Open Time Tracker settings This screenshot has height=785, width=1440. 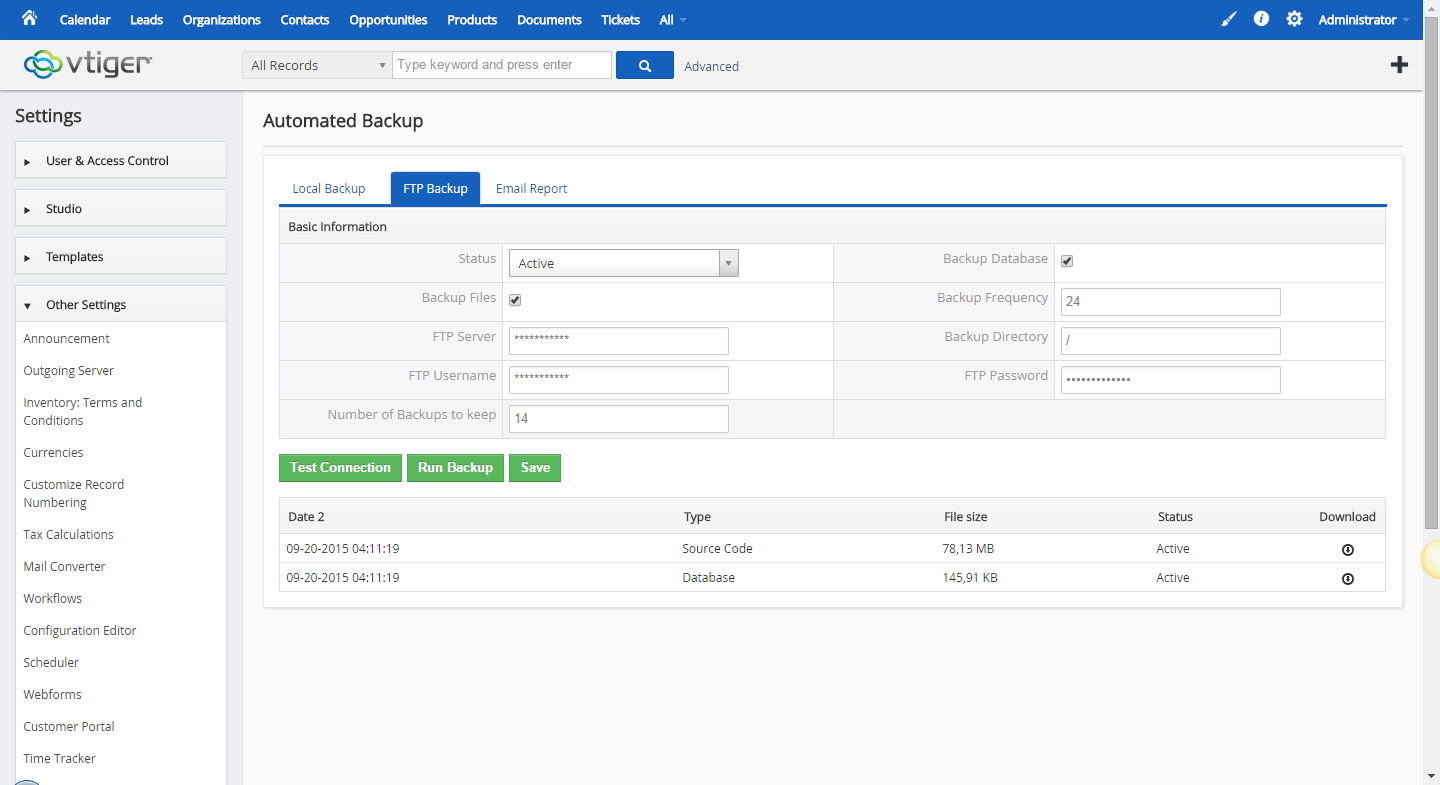[60, 759]
